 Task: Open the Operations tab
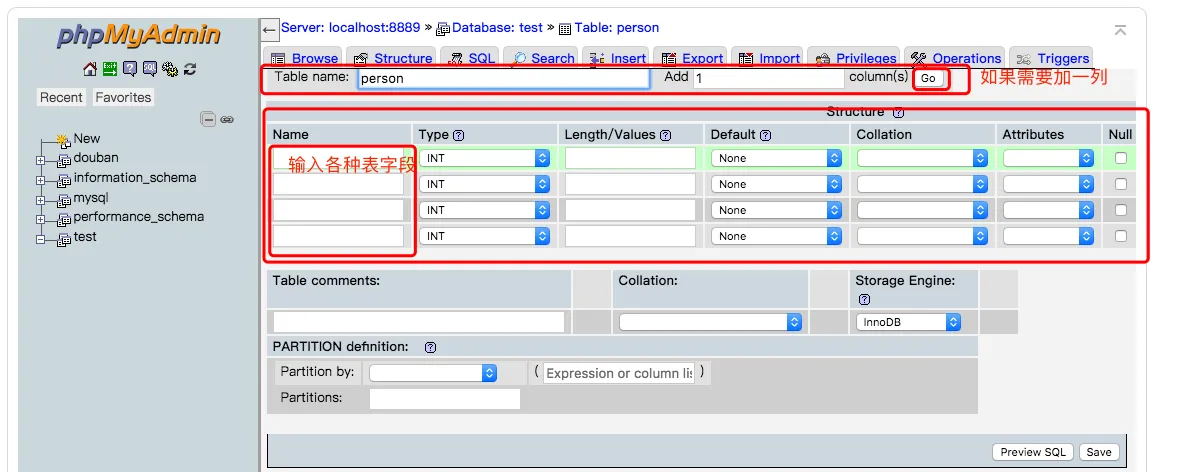coord(956,58)
